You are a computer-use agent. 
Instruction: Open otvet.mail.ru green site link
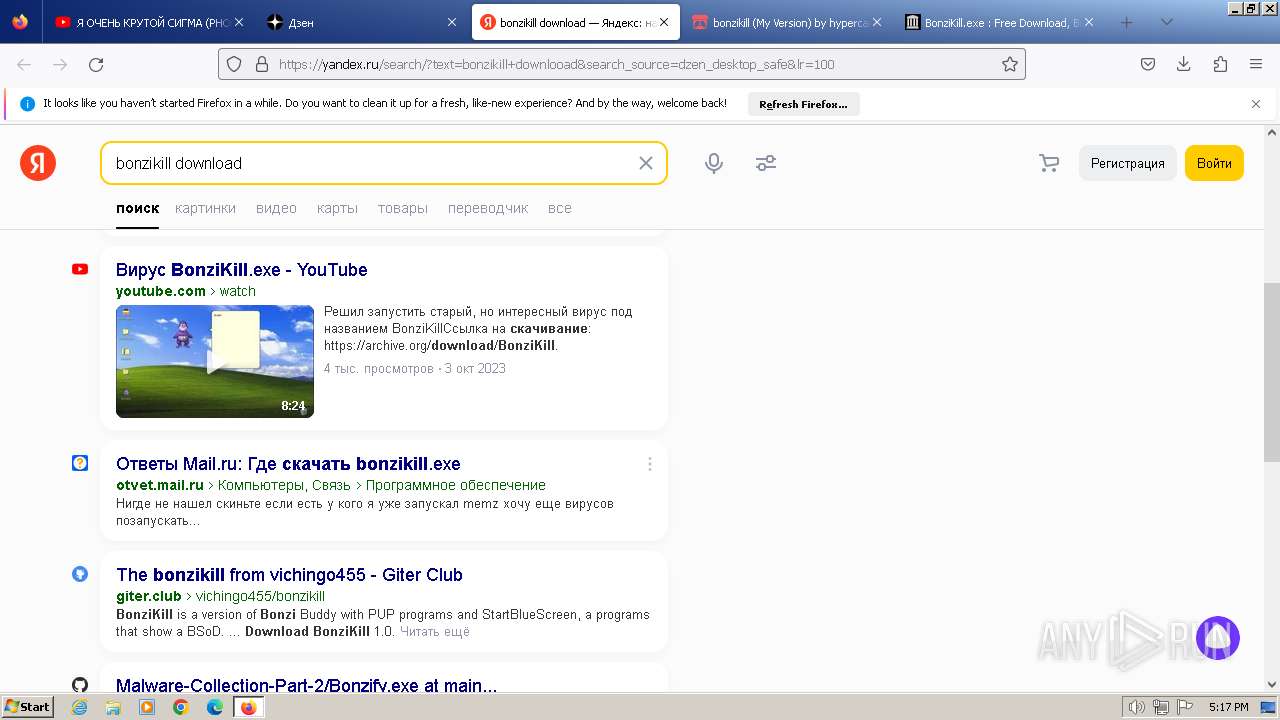[160, 485]
